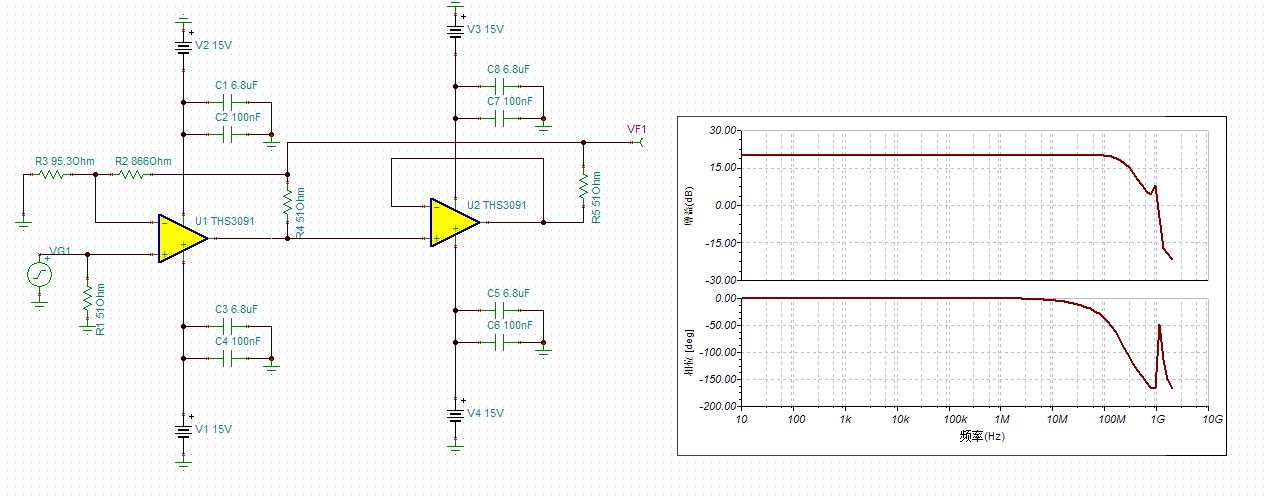Select capacitor C1 6.8uF symbol
Screen dimensions: 1267x500
229,102
